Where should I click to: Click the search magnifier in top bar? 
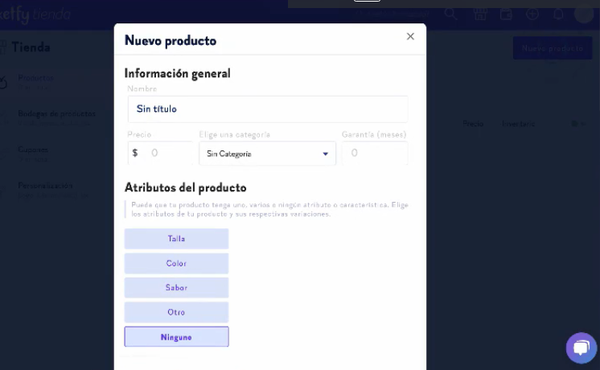(x=451, y=14)
